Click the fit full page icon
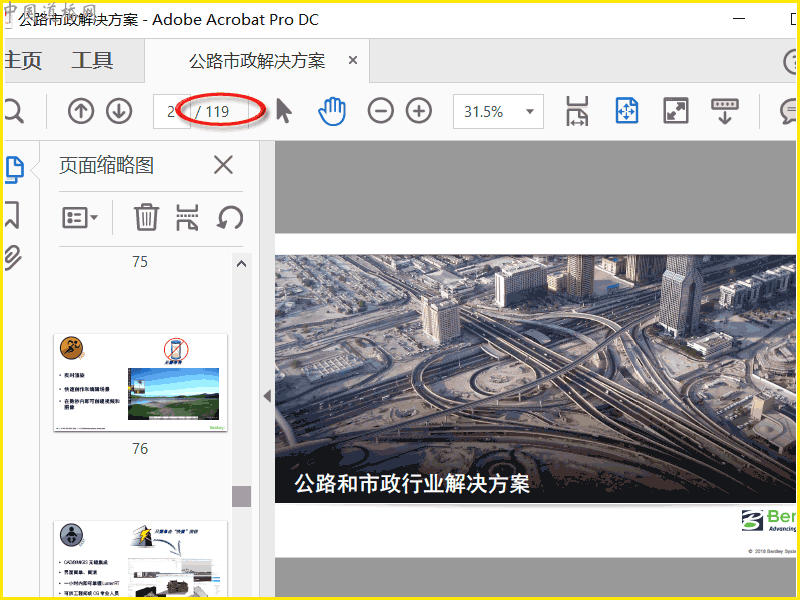800x600 pixels. [627, 111]
